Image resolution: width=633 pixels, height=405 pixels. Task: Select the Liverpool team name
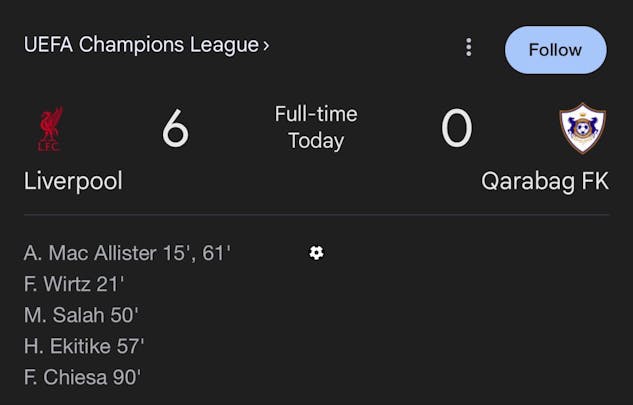(x=73, y=181)
